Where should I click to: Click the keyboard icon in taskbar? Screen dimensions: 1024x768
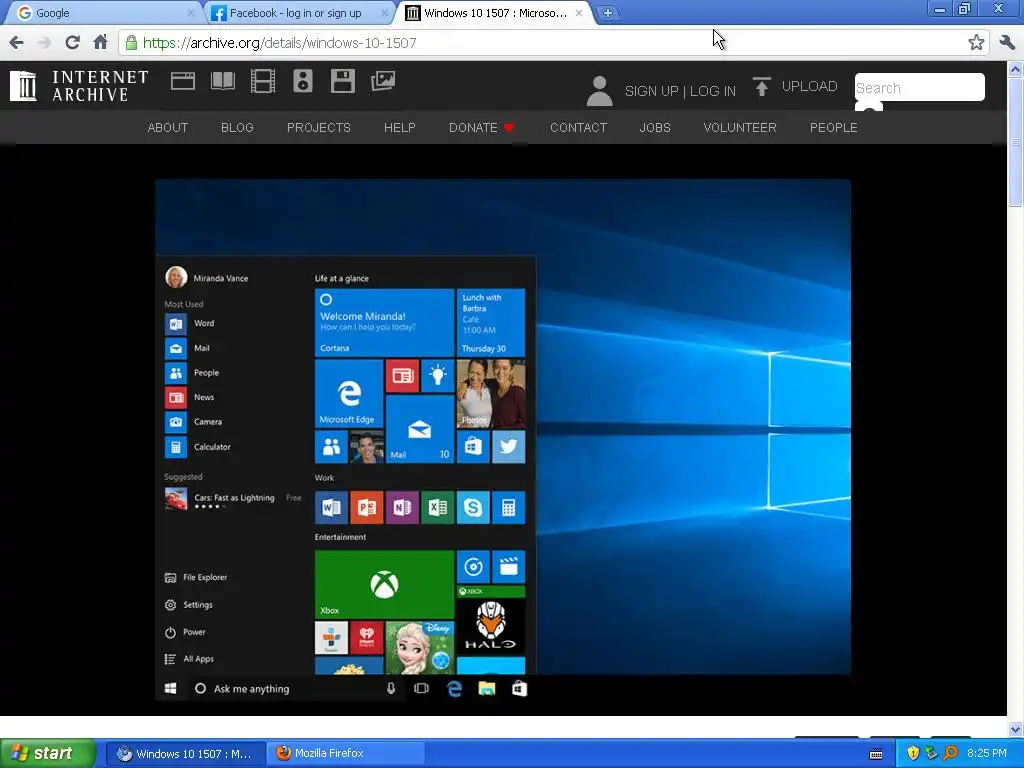tap(876, 754)
